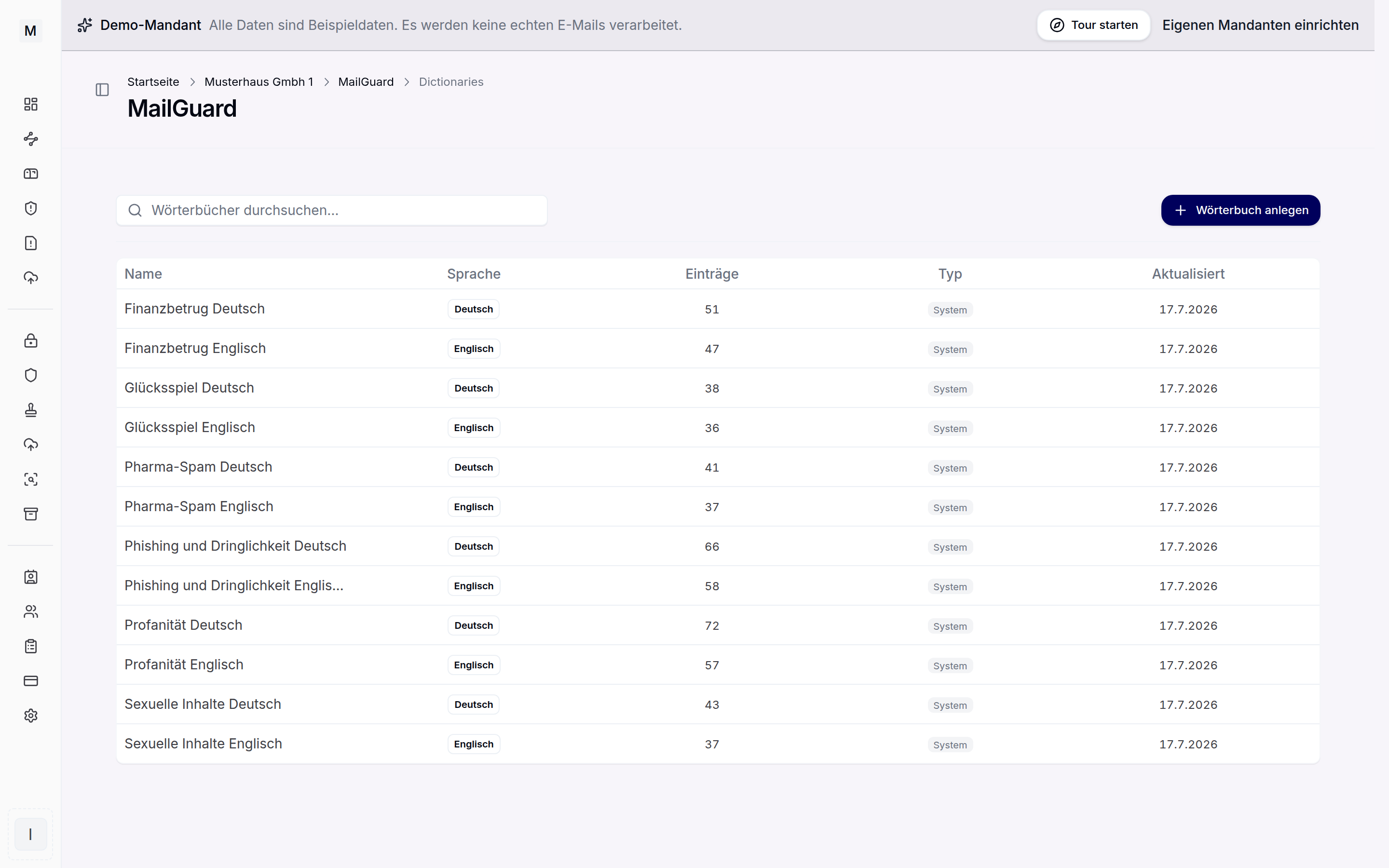Select the MailGuard breadcrumb item
This screenshot has height=868, width=1389.
click(366, 81)
